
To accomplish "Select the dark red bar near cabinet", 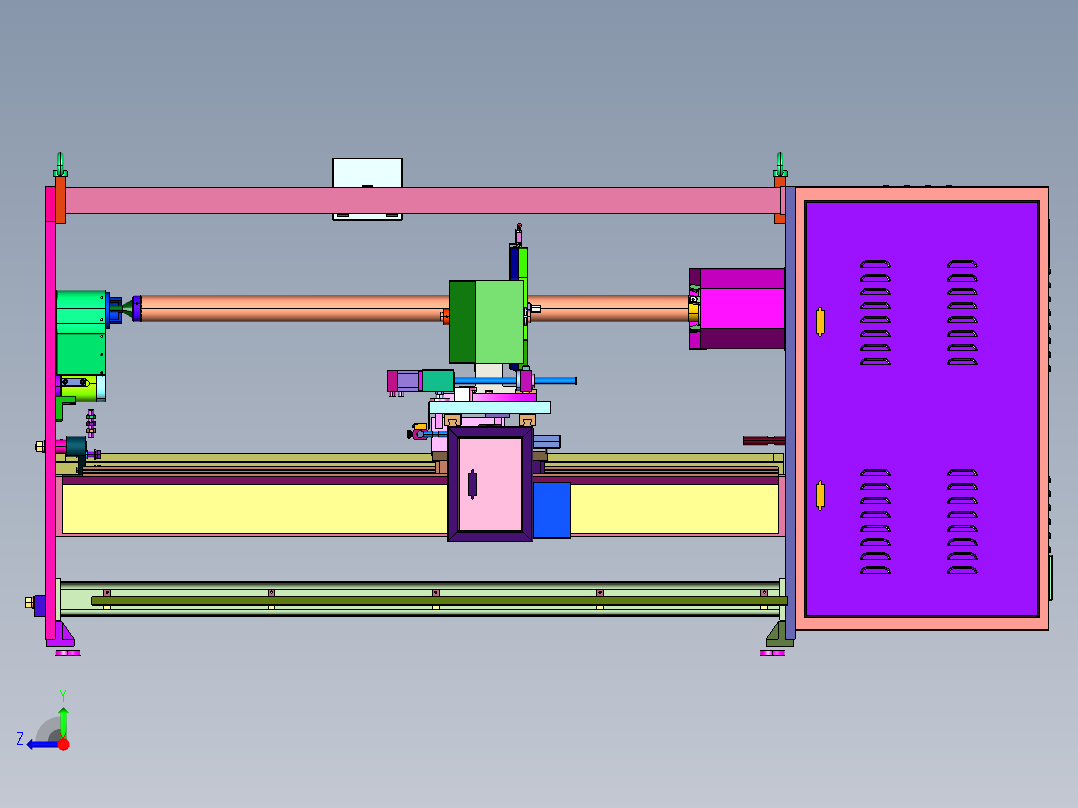I will [764, 440].
